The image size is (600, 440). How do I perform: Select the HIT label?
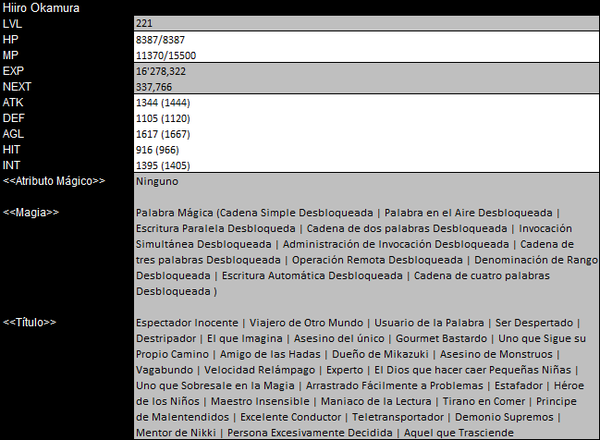click(x=11, y=149)
